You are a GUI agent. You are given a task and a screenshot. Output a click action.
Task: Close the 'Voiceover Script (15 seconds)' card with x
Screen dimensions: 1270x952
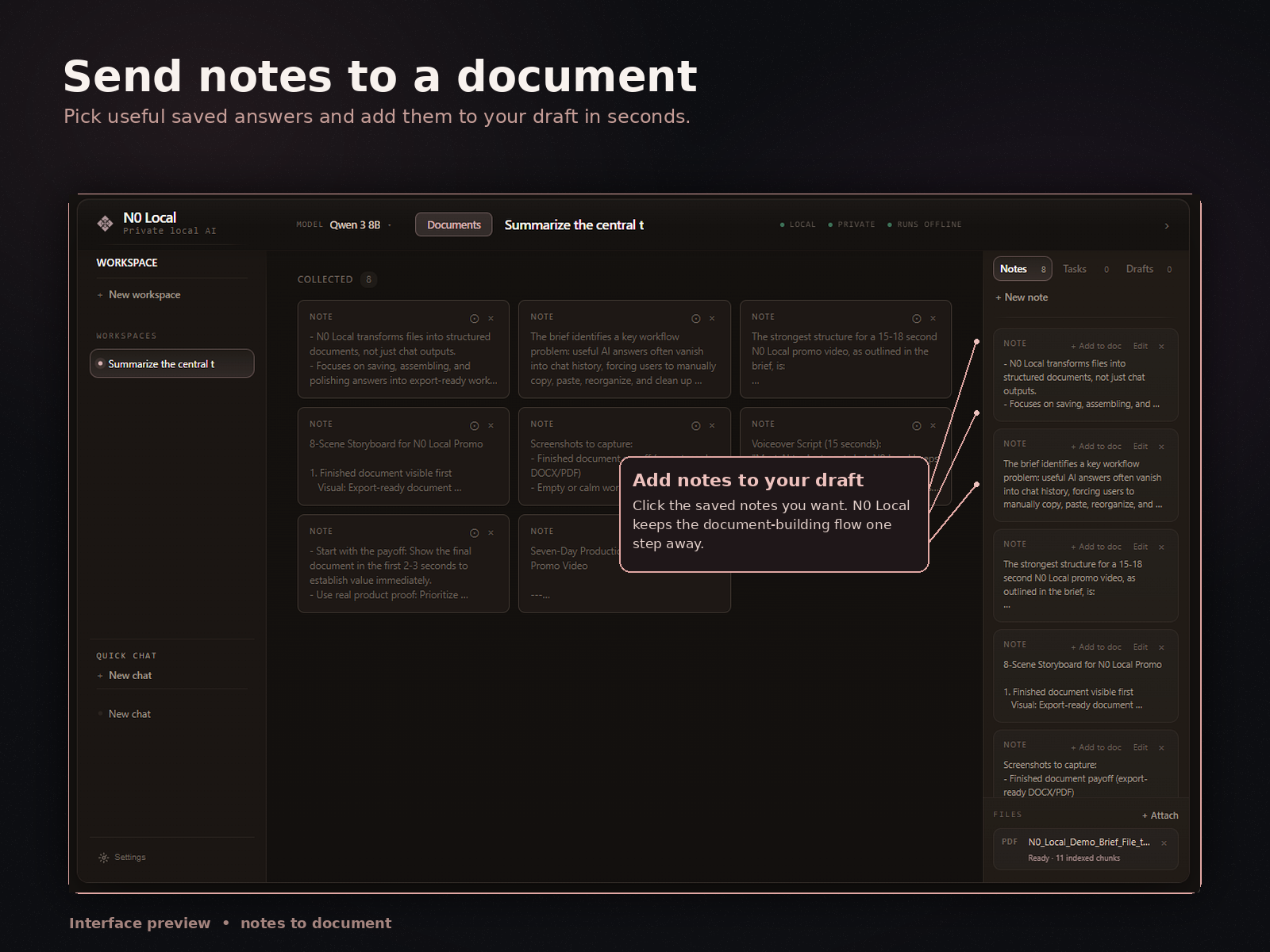coord(933,426)
